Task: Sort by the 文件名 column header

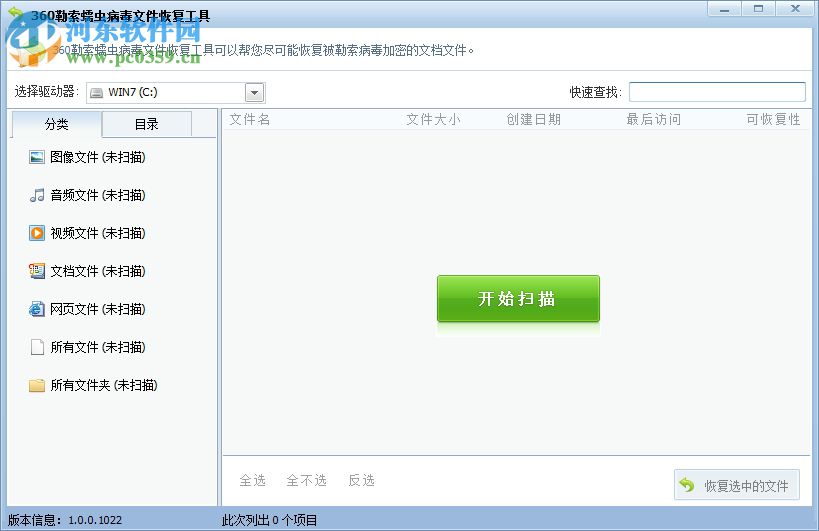Action: 250,120
